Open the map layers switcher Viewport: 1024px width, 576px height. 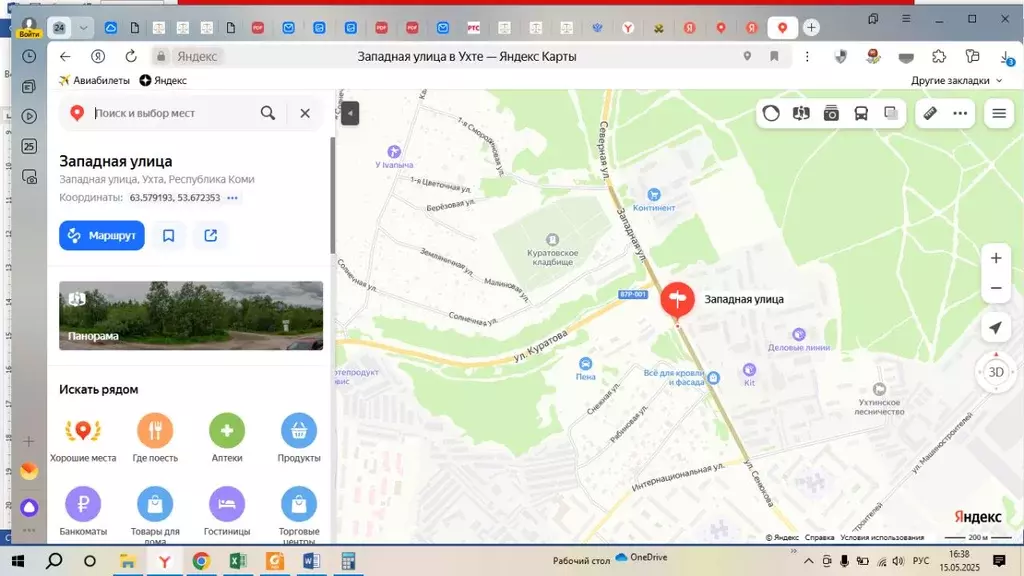pos(891,114)
